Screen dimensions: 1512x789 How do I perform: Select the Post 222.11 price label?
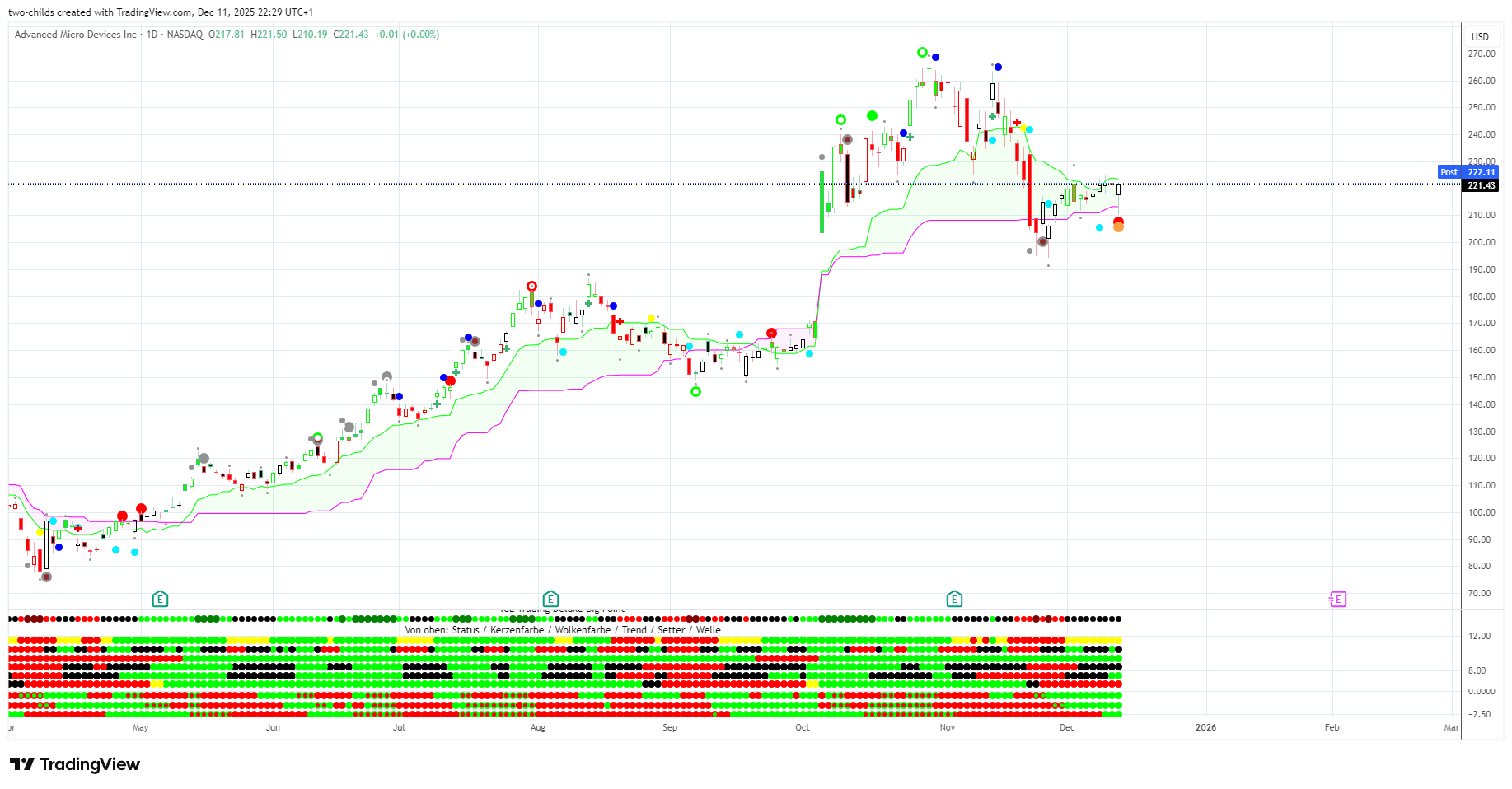tap(1468, 172)
